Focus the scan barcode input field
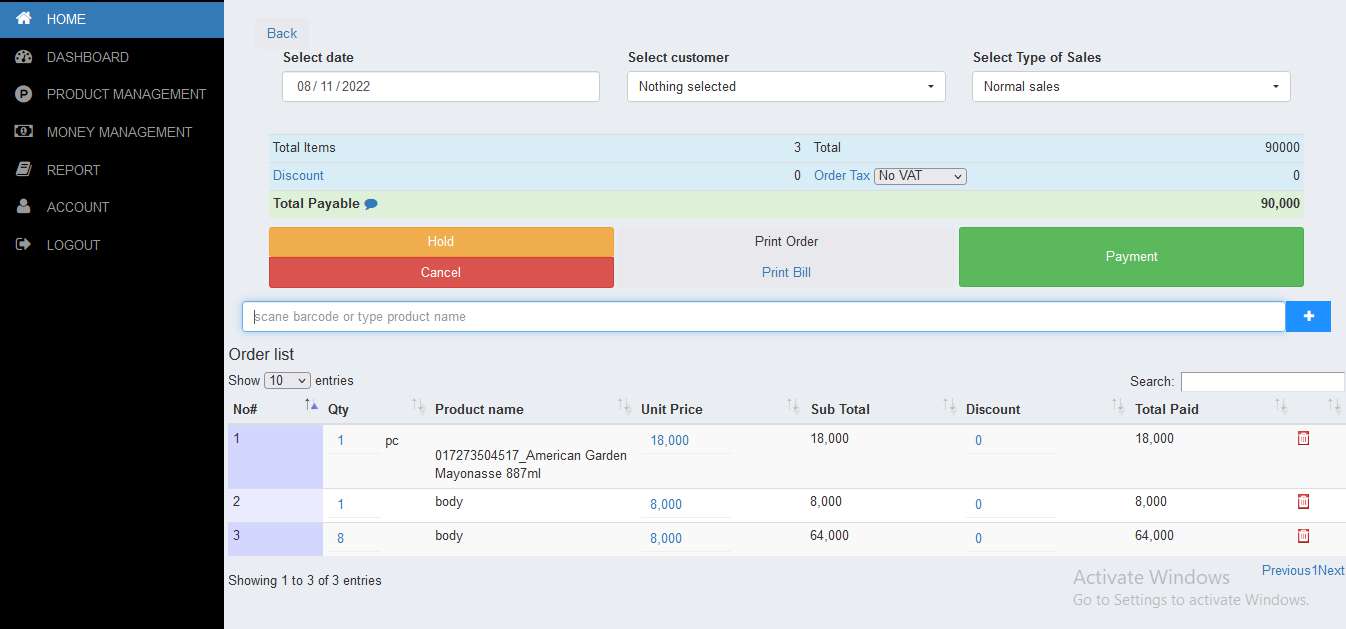Image resolution: width=1346 pixels, height=629 pixels. tap(763, 317)
